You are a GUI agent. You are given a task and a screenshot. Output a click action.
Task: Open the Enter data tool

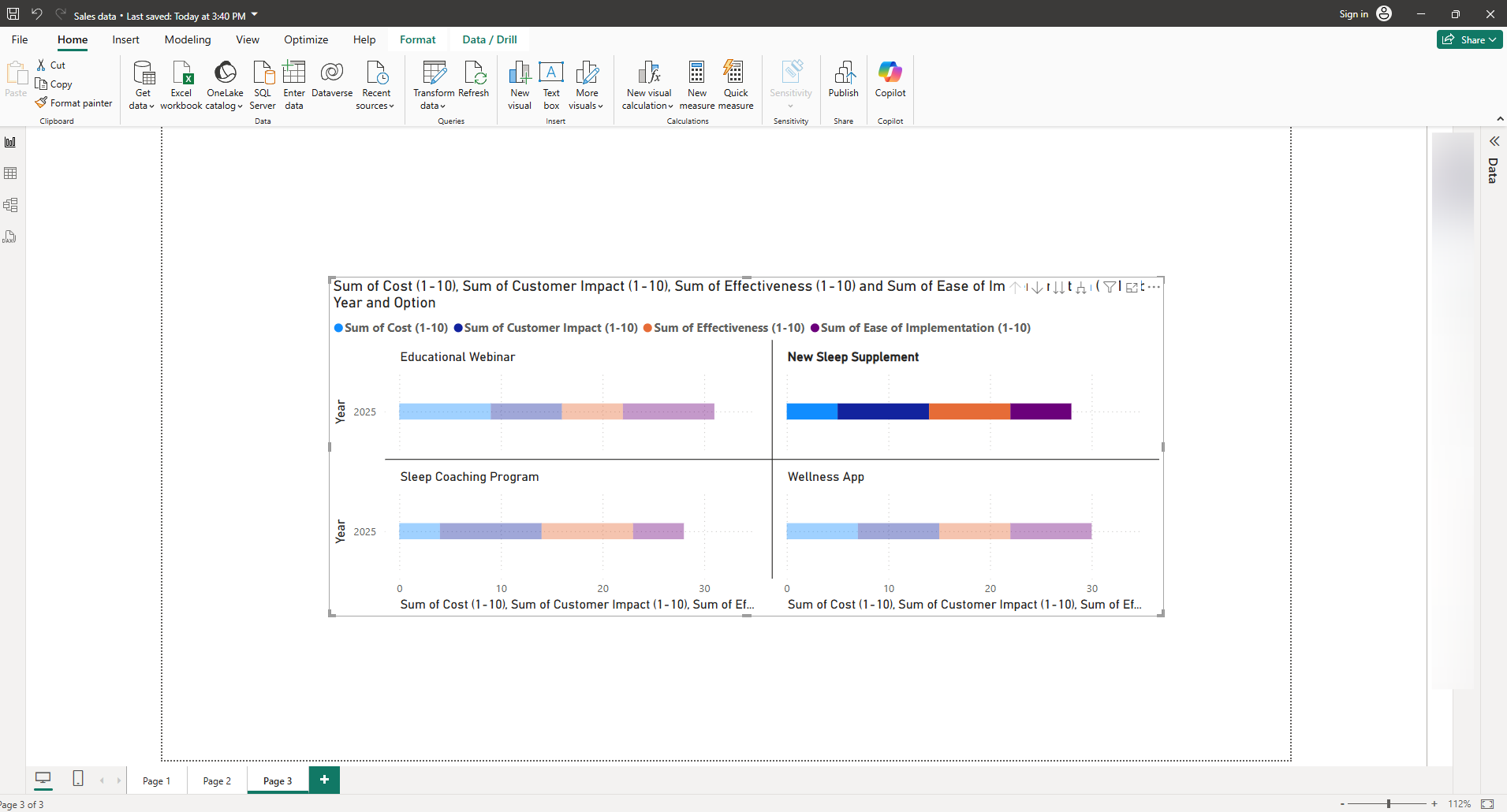pos(294,86)
